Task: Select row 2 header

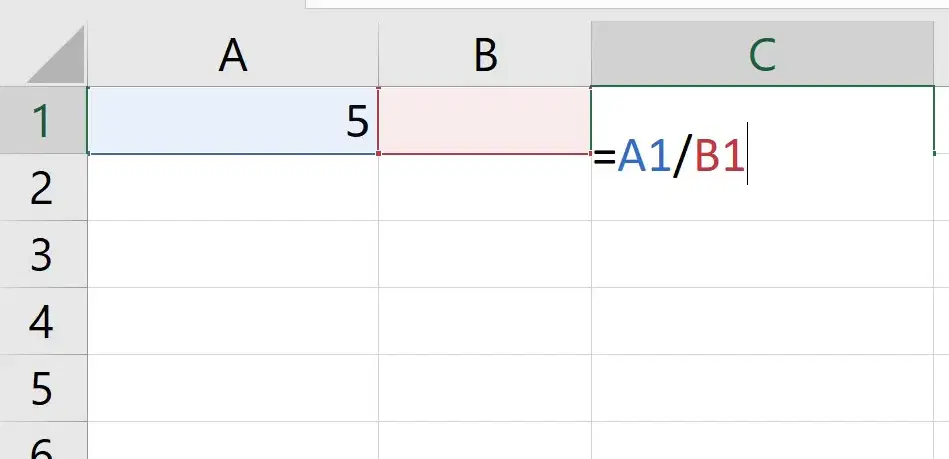Action: point(43,187)
